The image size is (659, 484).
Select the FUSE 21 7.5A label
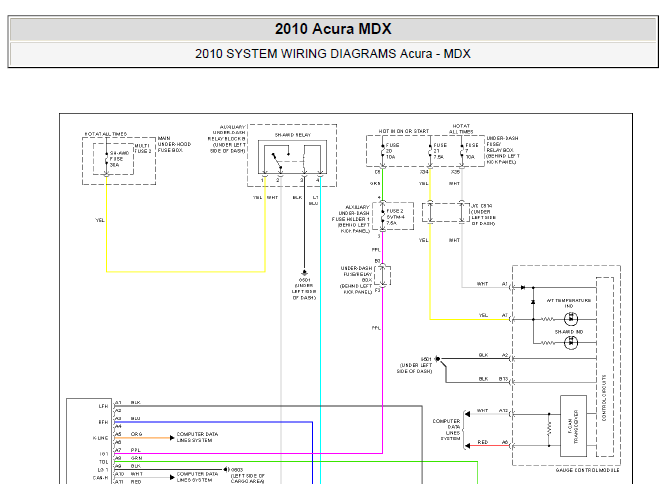(440, 151)
